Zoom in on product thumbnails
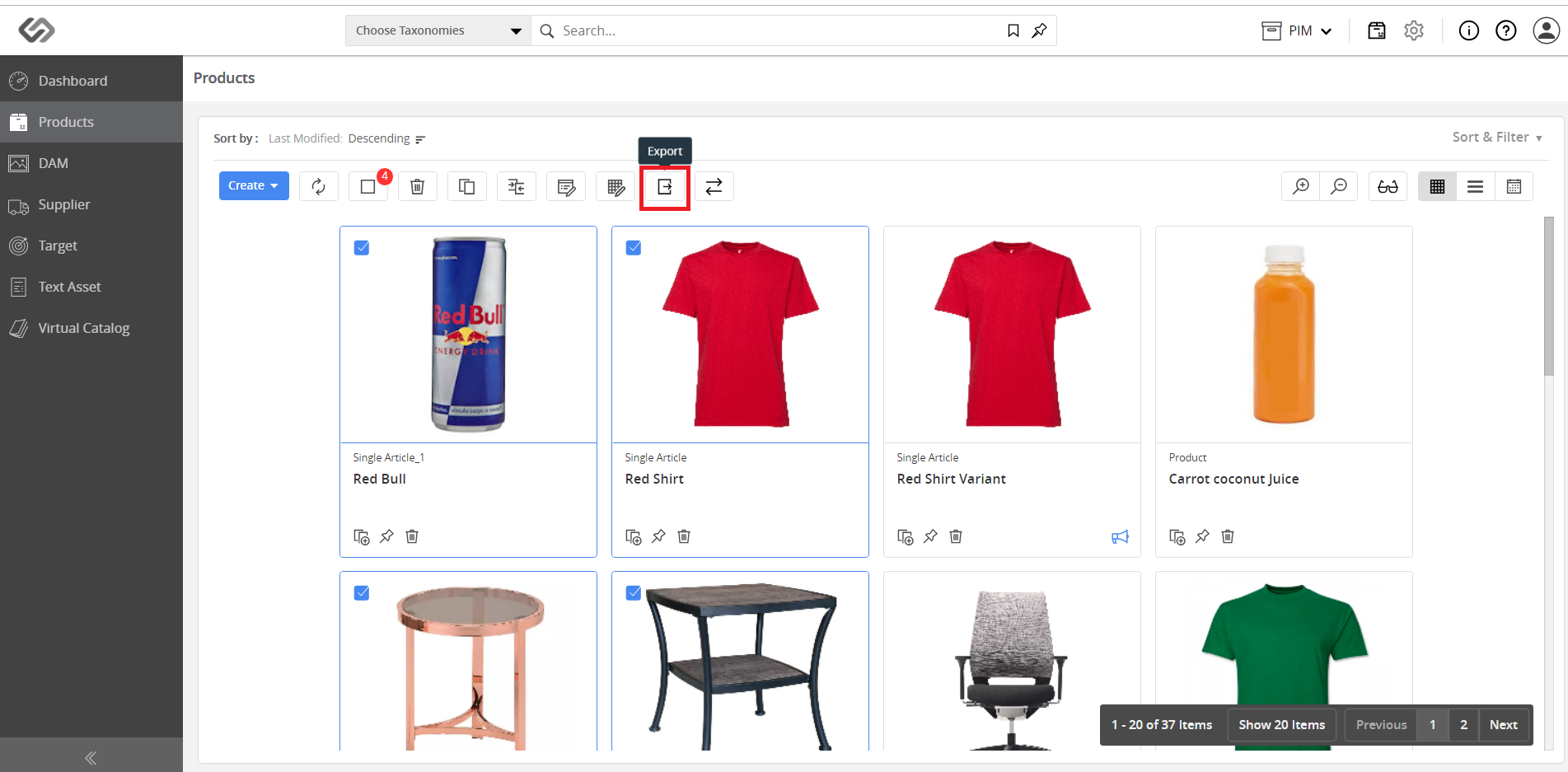 point(1301,187)
